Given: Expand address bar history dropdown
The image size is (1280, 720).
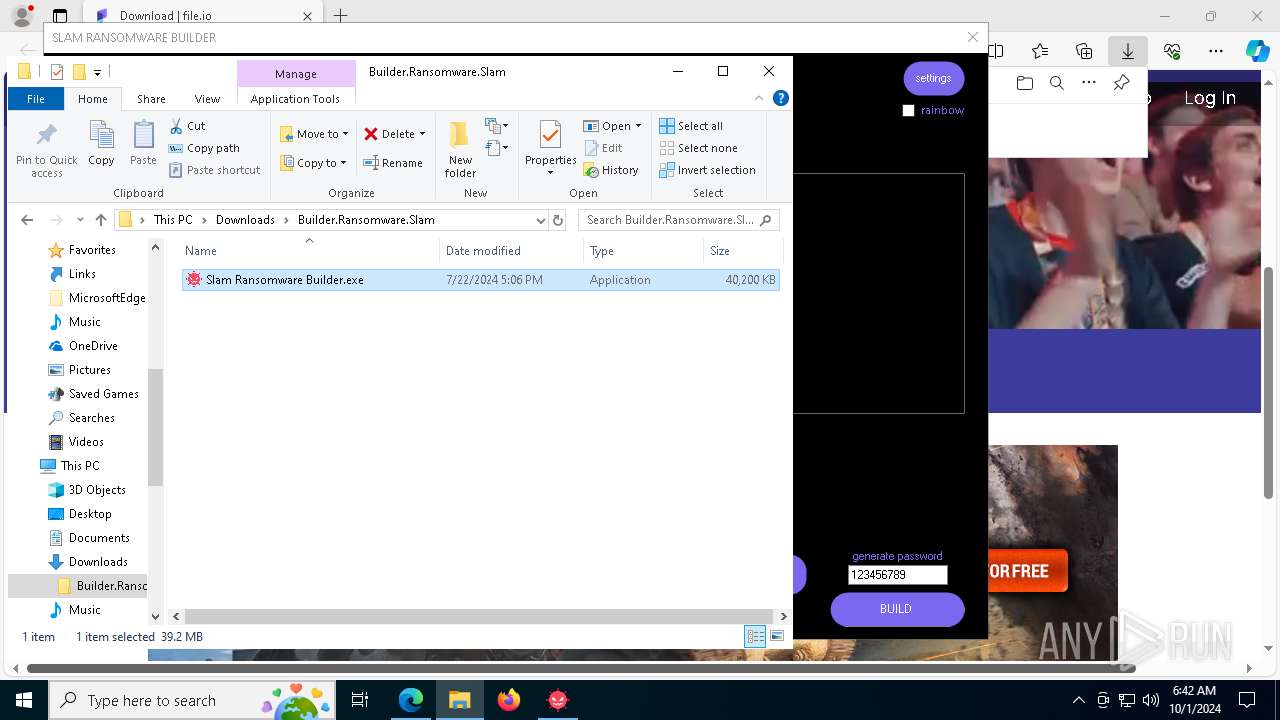Looking at the screenshot, I should 540,220.
